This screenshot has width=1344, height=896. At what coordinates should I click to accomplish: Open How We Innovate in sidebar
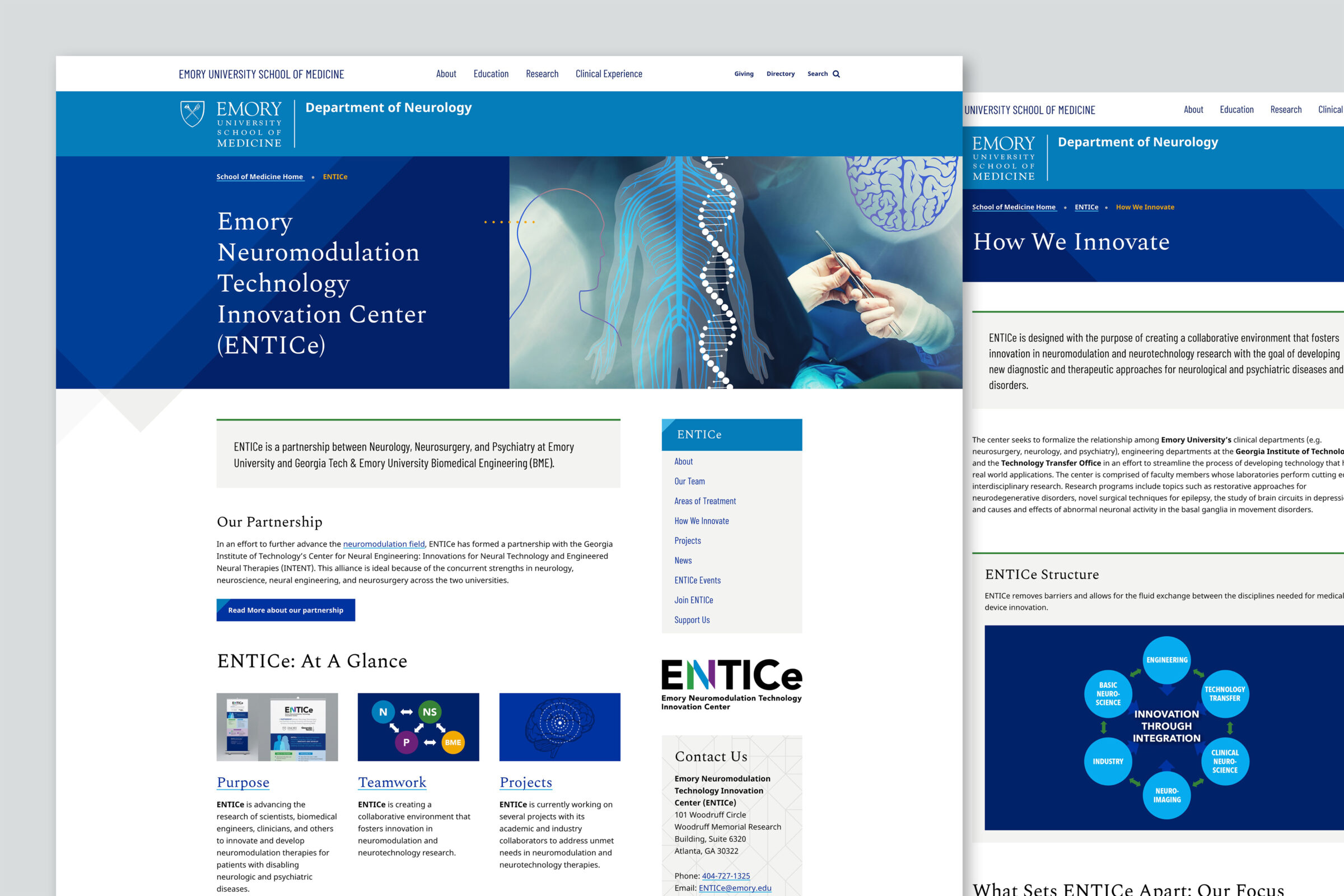702,521
